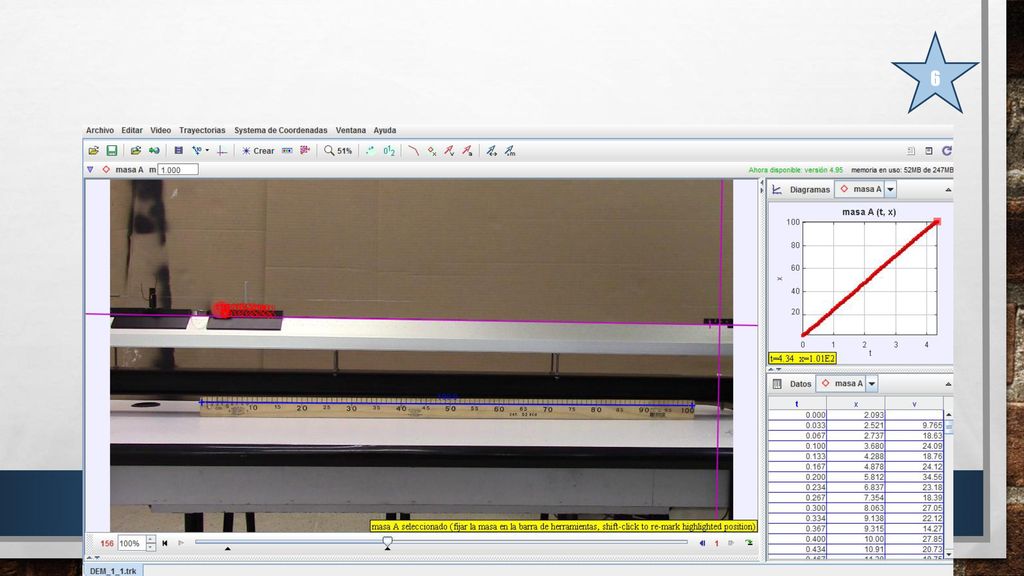The height and width of the screenshot is (576, 1024).
Task: Open the 51% zoom magnifier button
Action: click(x=338, y=151)
